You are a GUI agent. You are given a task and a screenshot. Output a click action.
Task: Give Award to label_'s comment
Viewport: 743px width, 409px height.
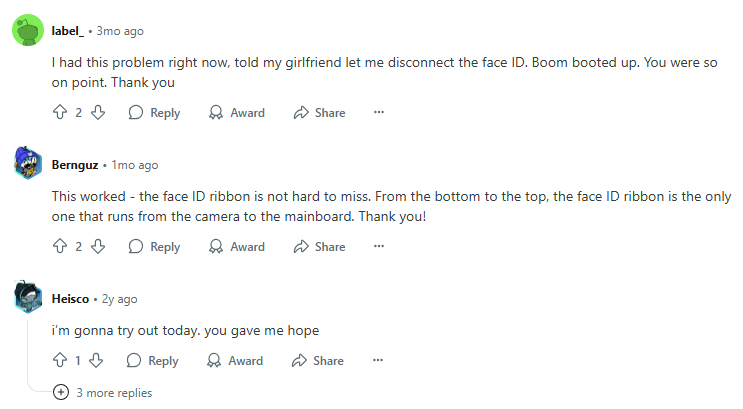tap(236, 113)
